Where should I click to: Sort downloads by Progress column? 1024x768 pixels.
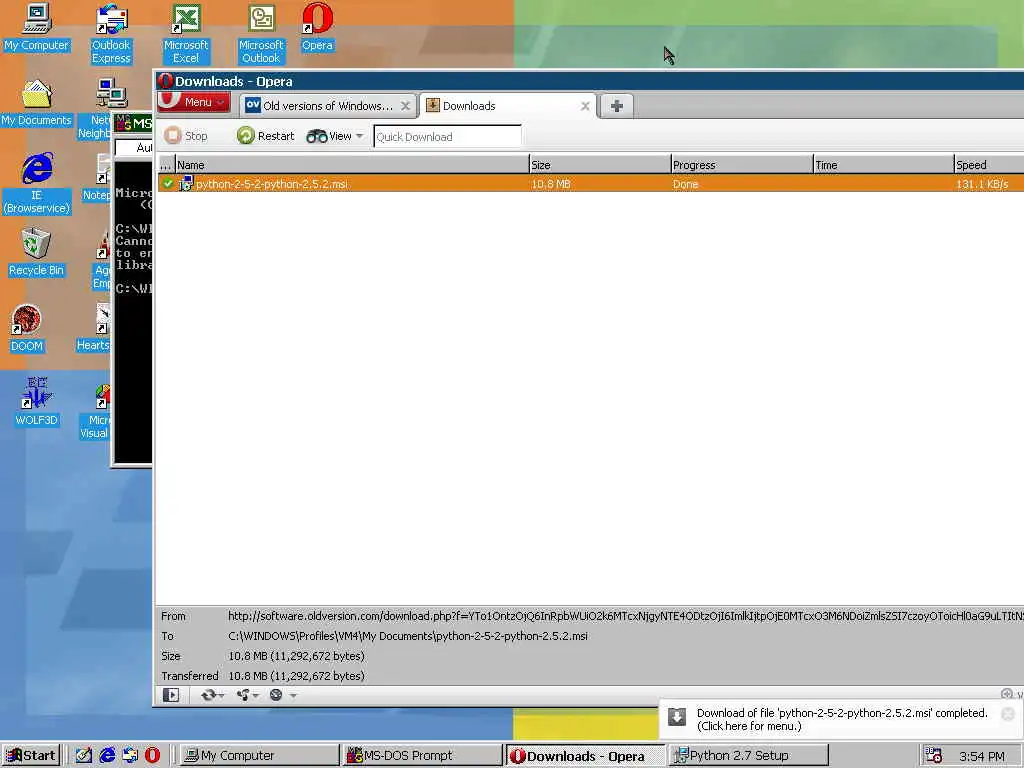click(742, 165)
